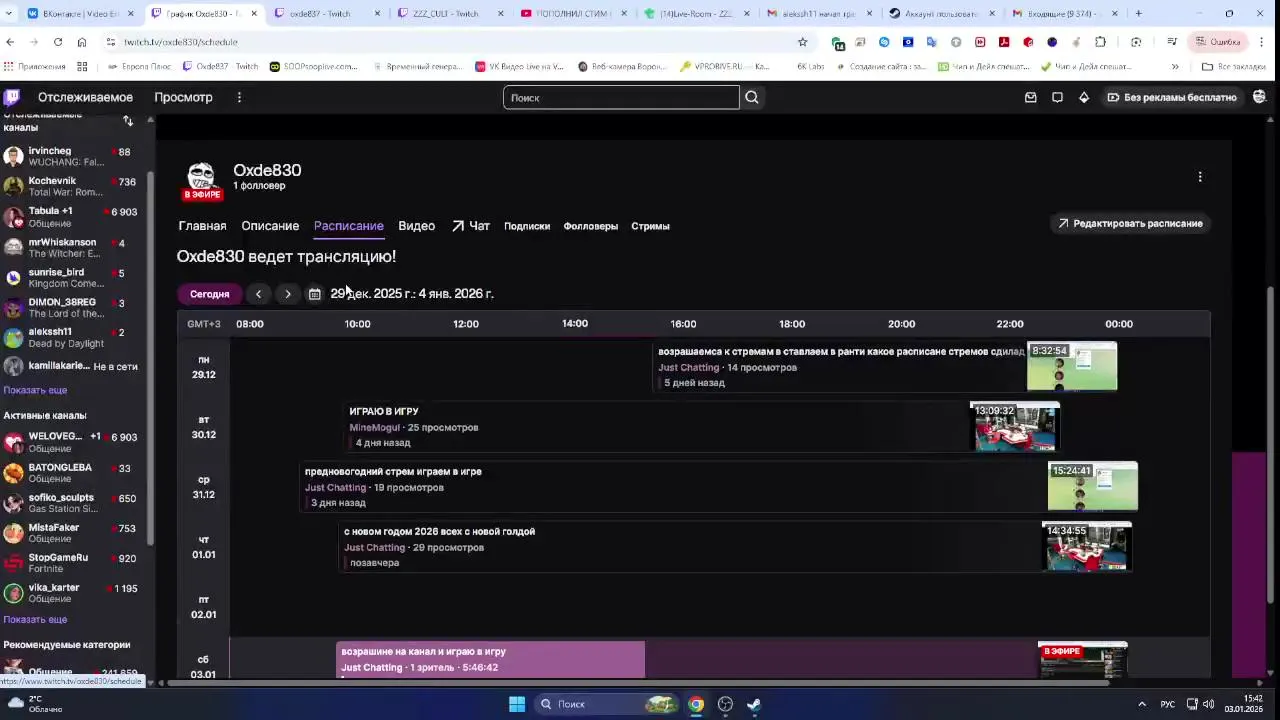
Task: Open the calendar date picker icon
Action: [315, 294]
